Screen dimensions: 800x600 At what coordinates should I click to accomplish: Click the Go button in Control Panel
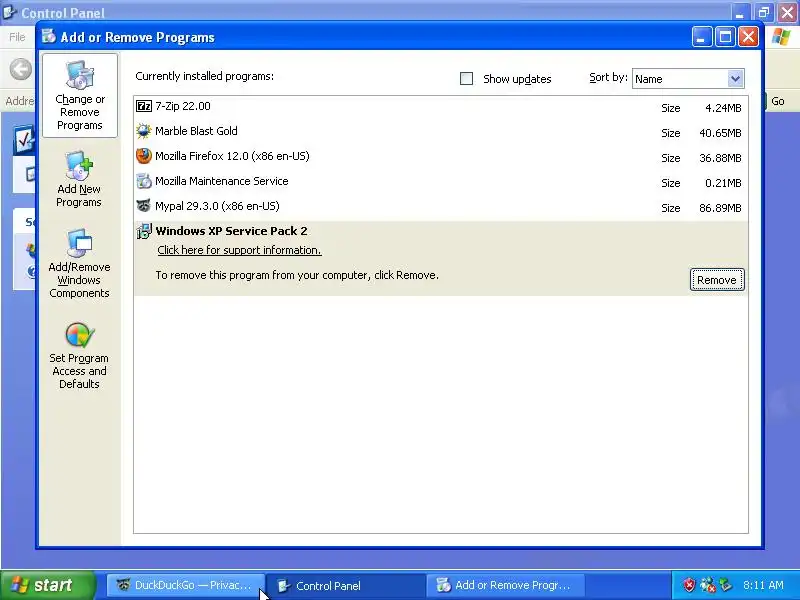777,101
